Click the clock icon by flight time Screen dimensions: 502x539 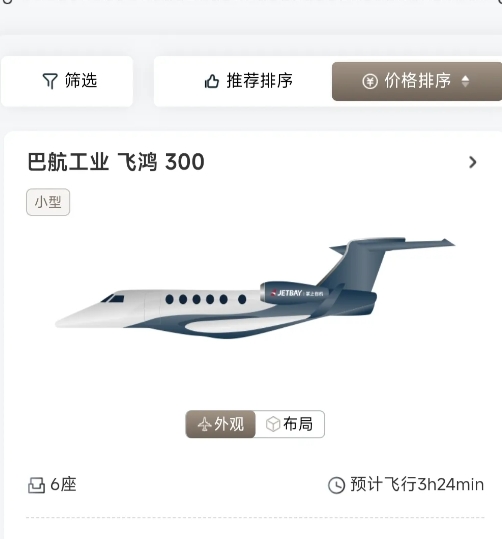[x=336, y=485]
